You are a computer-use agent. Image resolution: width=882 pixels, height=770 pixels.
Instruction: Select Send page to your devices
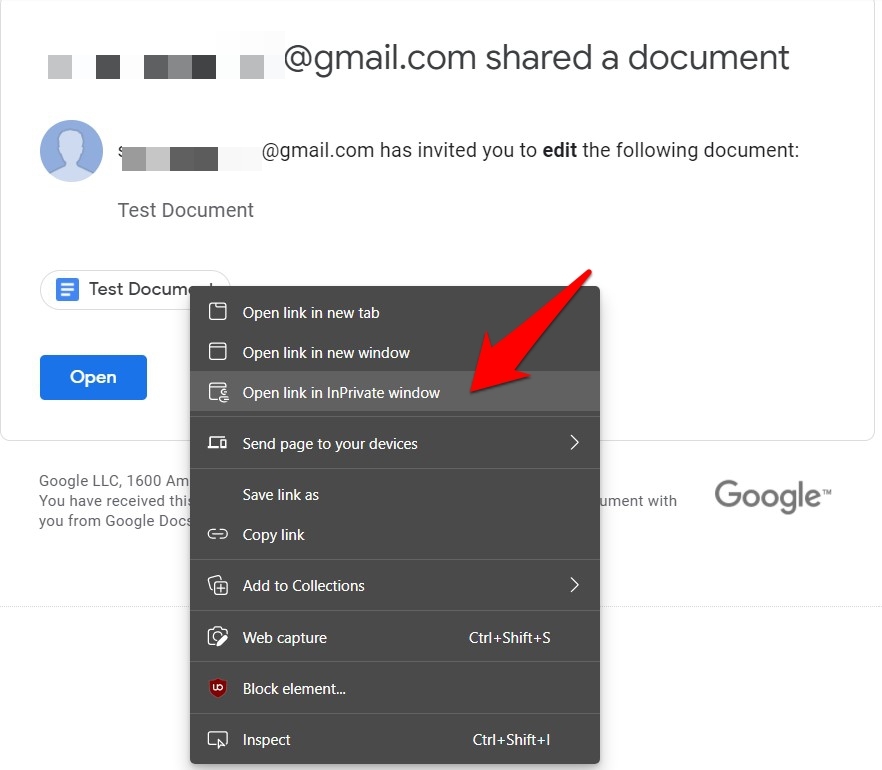pyautogui.click(x=395, y=443)
